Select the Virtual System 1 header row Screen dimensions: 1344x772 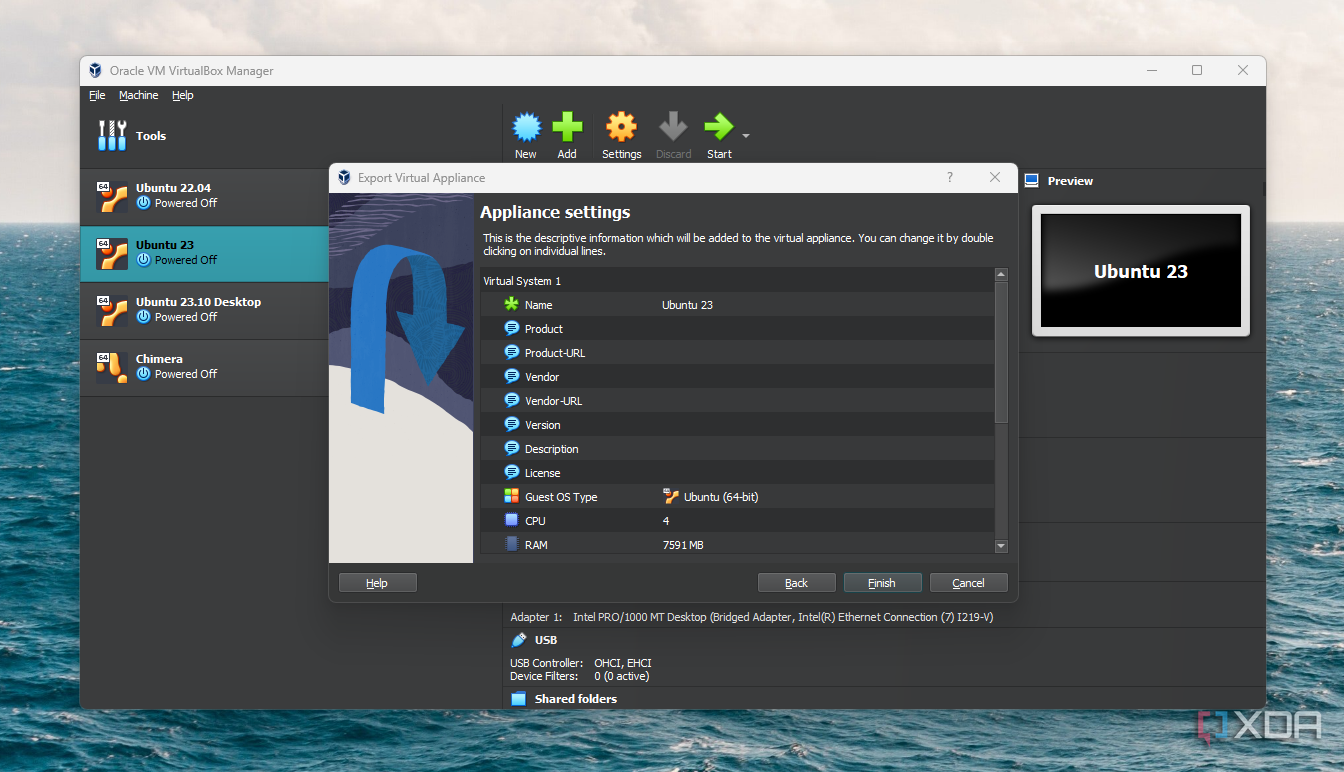click(x=737, y=281)
